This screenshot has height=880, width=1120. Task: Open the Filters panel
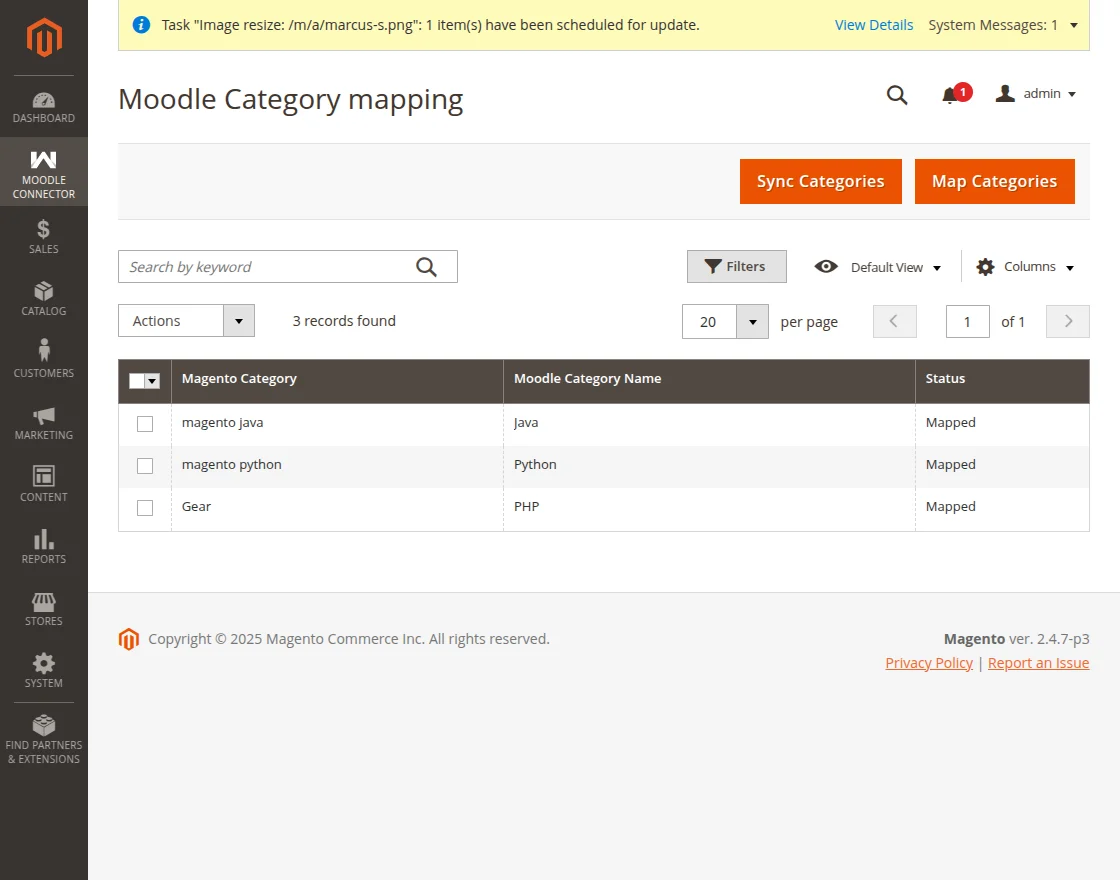[x=736, y=266]
